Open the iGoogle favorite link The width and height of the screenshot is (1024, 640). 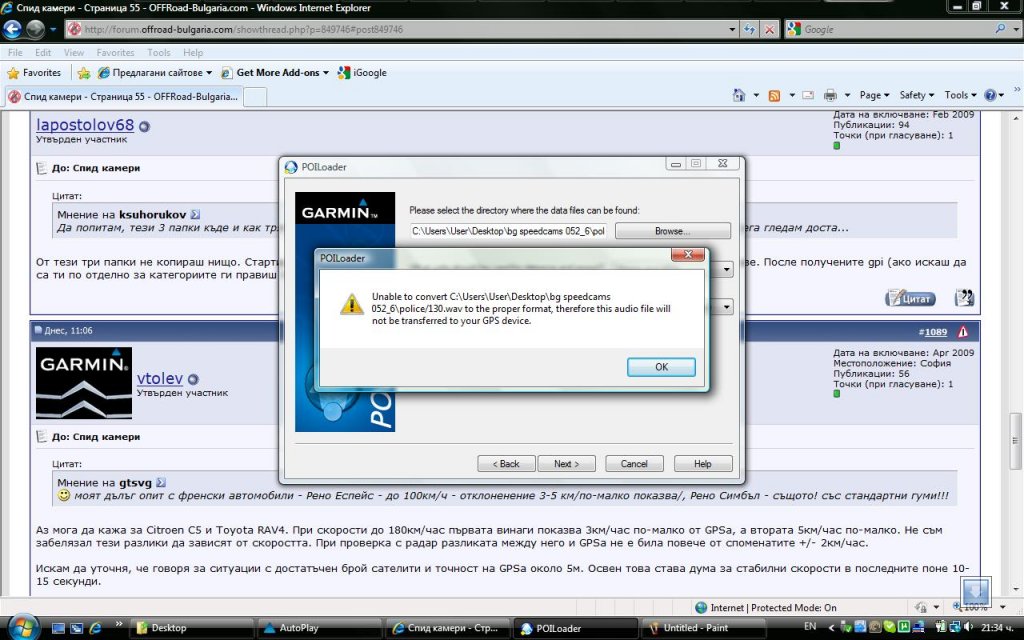362,72
